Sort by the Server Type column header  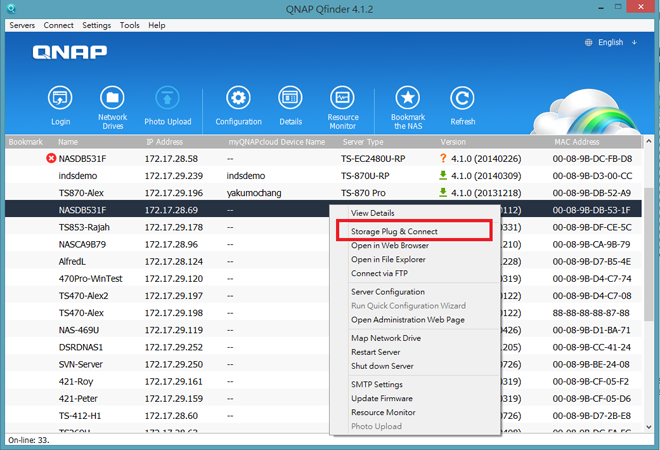coord(363,142)
